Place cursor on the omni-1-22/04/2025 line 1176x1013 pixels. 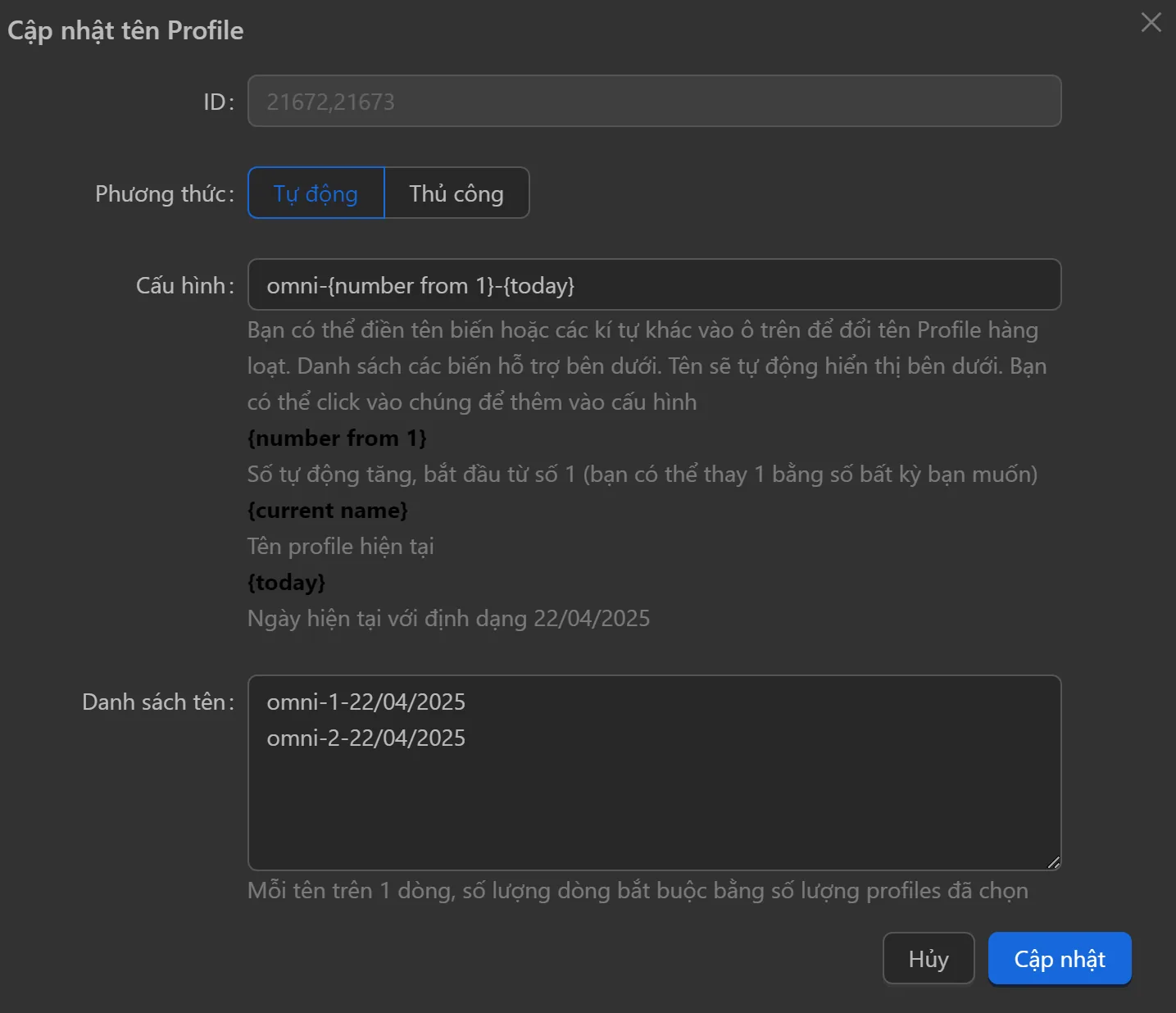366,702
